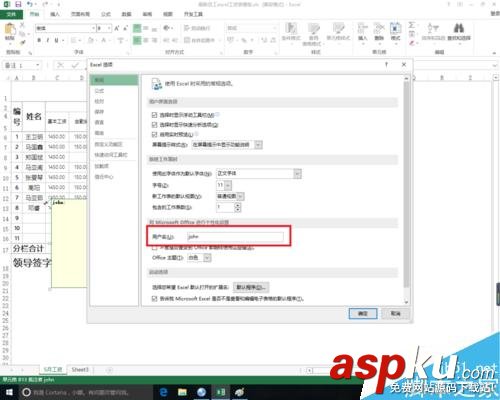Image resolution: width=500 pixels, height=400 pixels.
Task: Switch to the 数据 (Data) ribbon tab
Action: [126, 14]
